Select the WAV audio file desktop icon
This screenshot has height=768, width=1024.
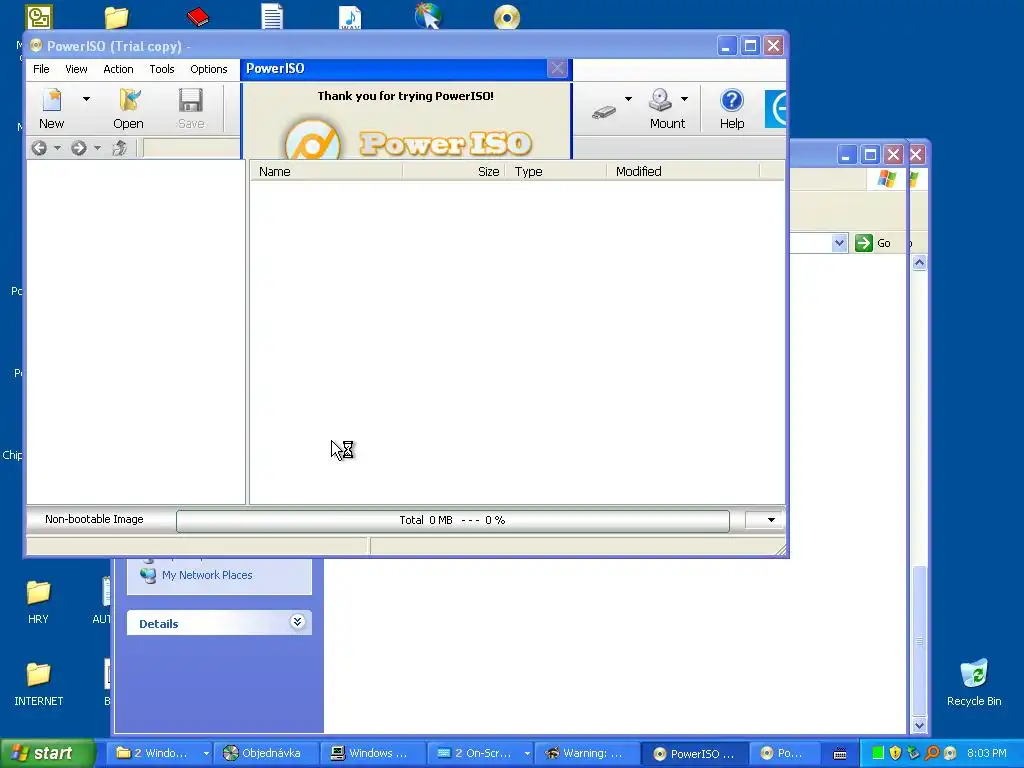pyautogui.click(x=350, y=17)
